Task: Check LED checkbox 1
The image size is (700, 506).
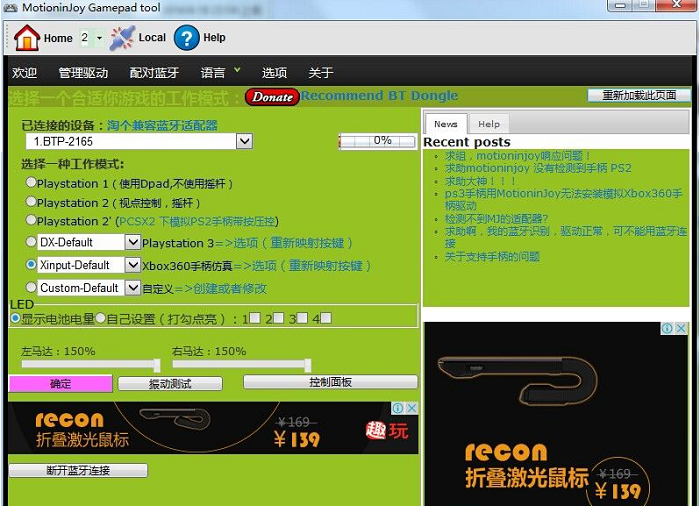Action: point(255,318)
